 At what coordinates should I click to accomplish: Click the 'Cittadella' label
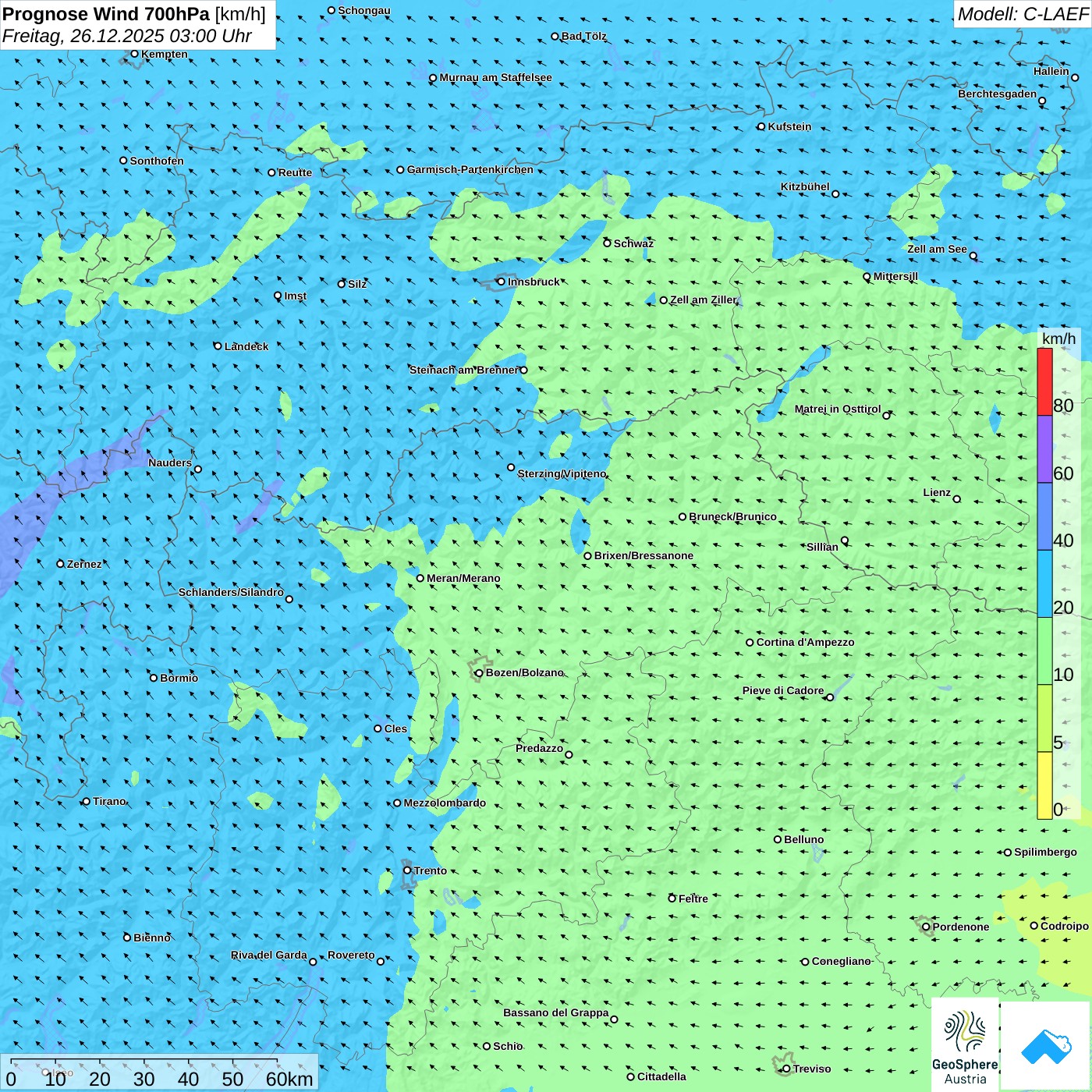pyautogui.click(x=661, y=1076)
